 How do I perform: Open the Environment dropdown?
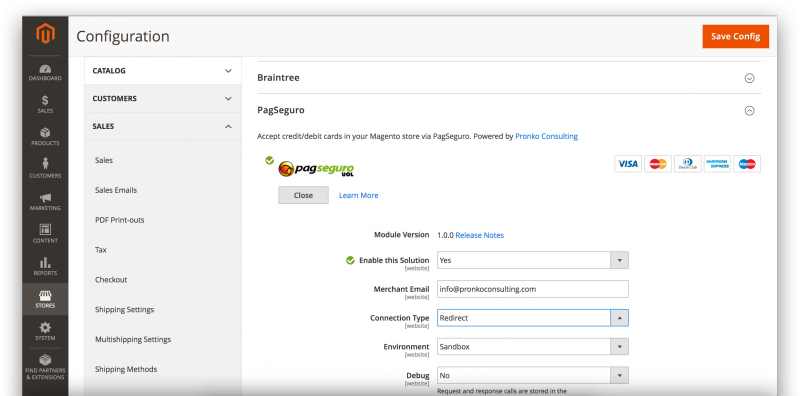[x=533, y=346]
